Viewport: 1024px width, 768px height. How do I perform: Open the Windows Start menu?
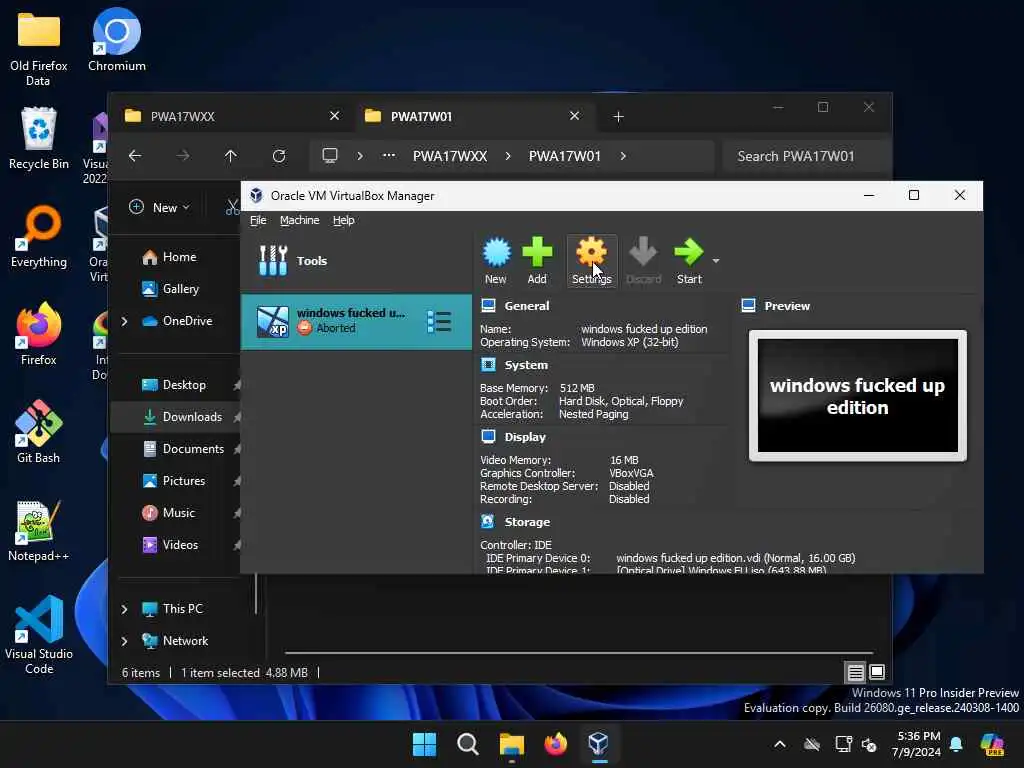pos(424,744)
